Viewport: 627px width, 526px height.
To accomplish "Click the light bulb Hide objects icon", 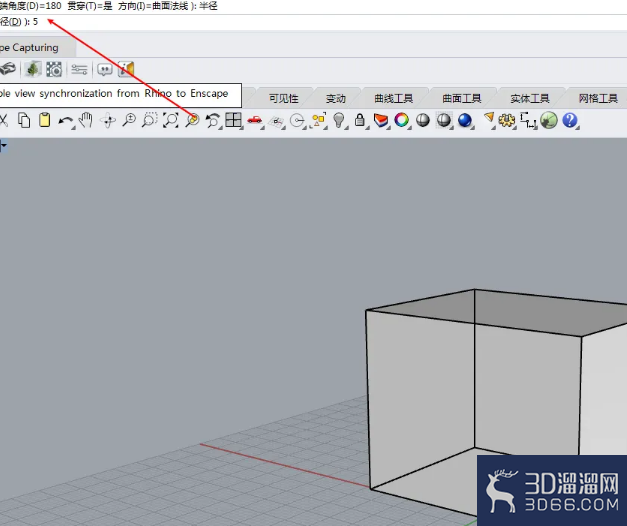I will click(x=339, y=120).
